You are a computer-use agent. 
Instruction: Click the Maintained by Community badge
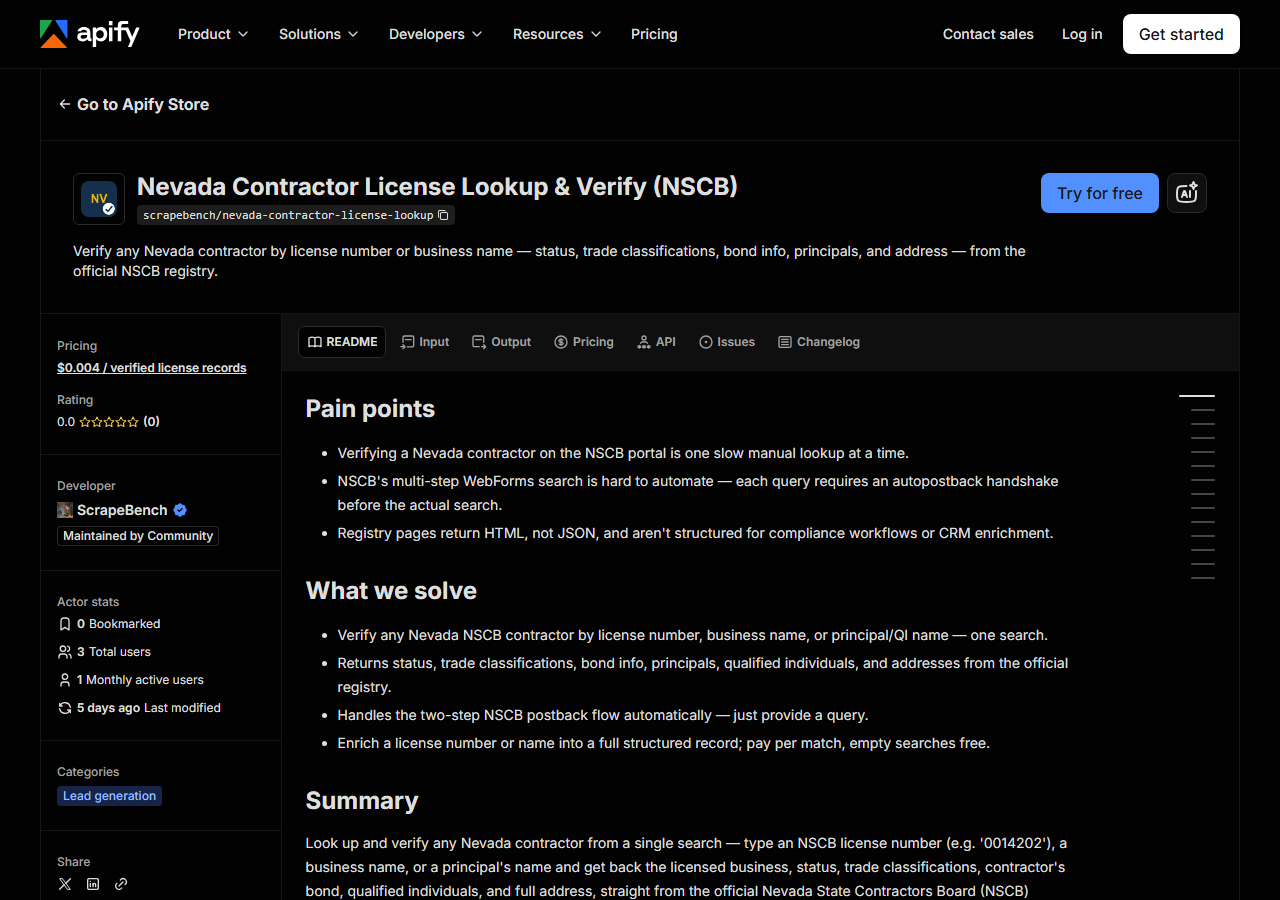[x=138, y=536]
